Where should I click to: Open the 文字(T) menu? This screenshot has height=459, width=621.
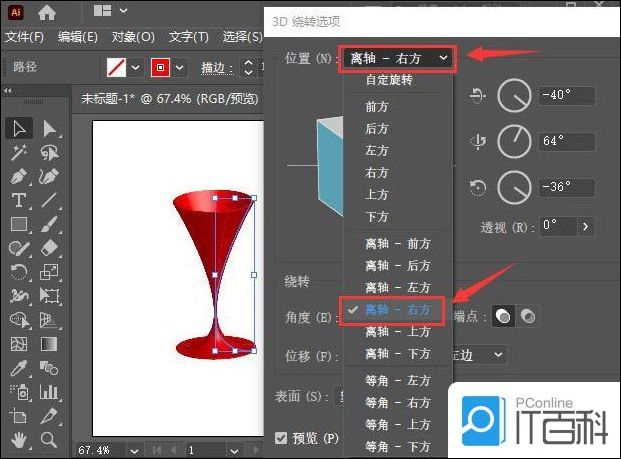tap(189, 37)
